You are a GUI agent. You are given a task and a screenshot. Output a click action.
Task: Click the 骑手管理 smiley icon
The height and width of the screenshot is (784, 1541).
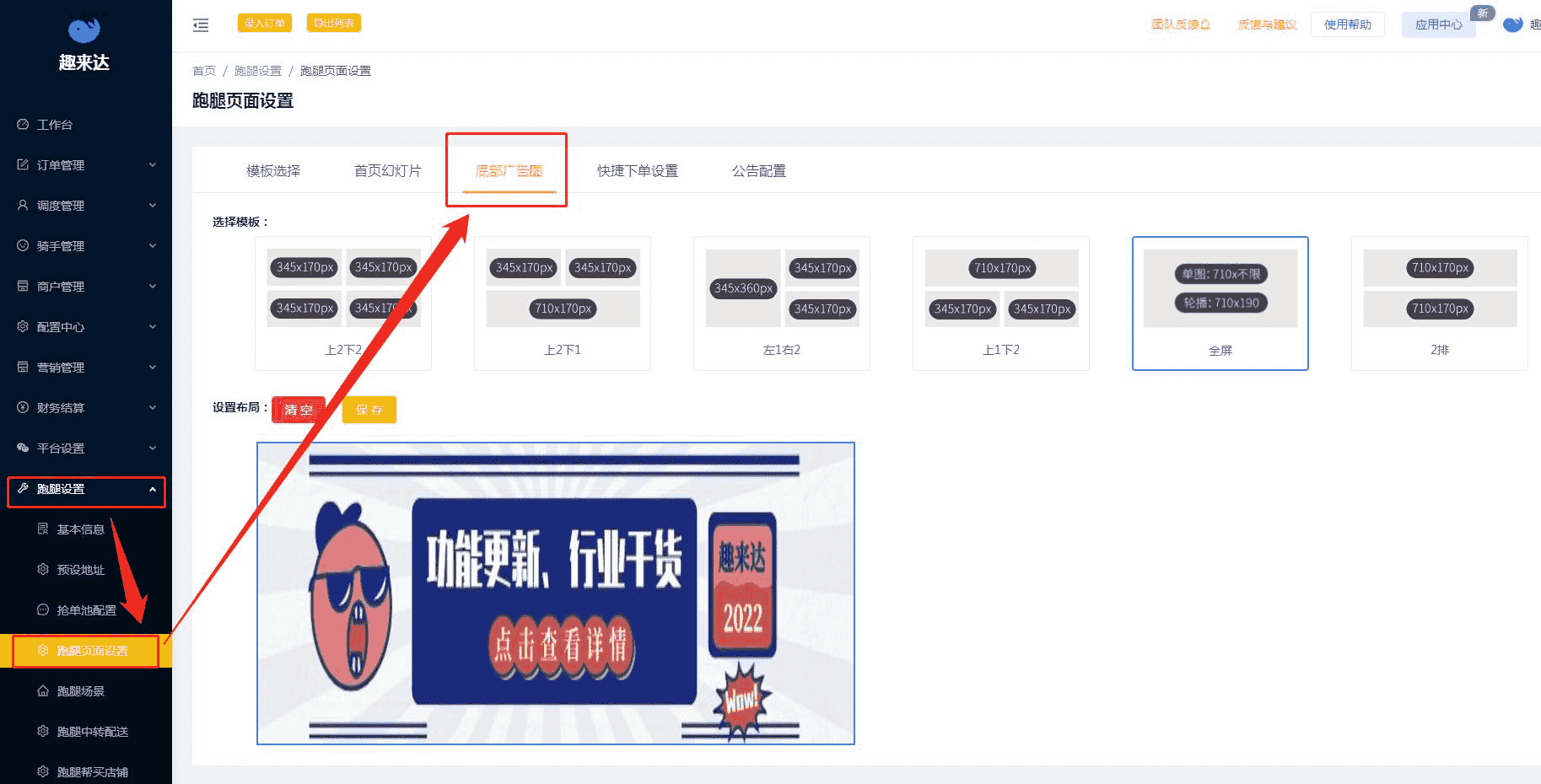[x=23, y=245]
